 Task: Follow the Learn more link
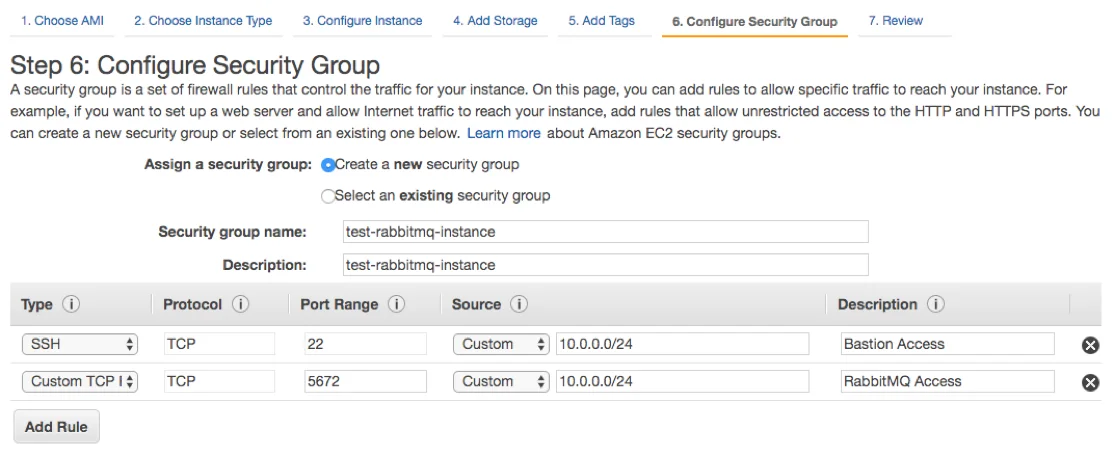[x=504, y=133]
